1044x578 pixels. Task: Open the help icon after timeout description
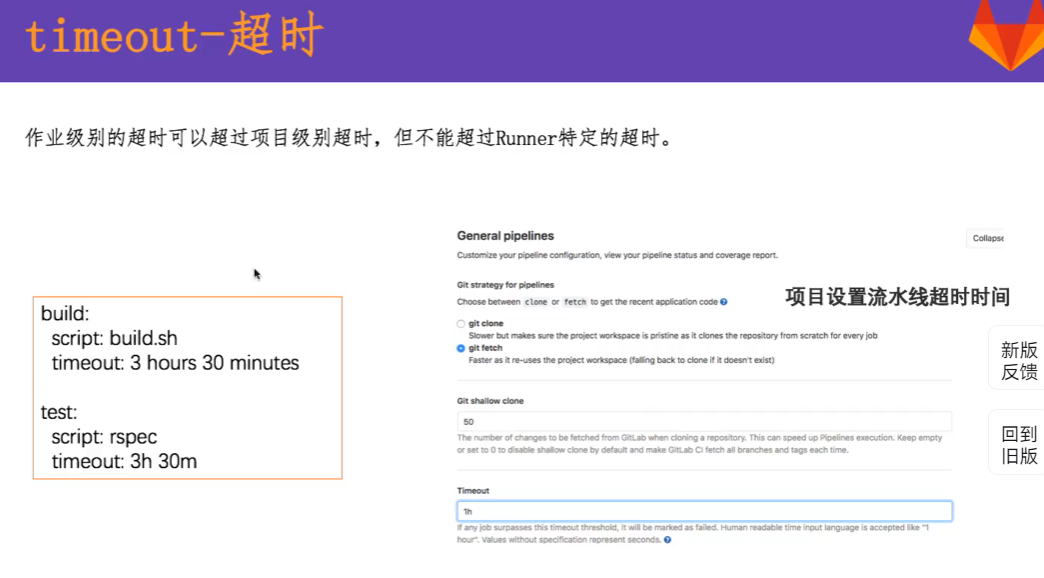[x=667, y=540]
